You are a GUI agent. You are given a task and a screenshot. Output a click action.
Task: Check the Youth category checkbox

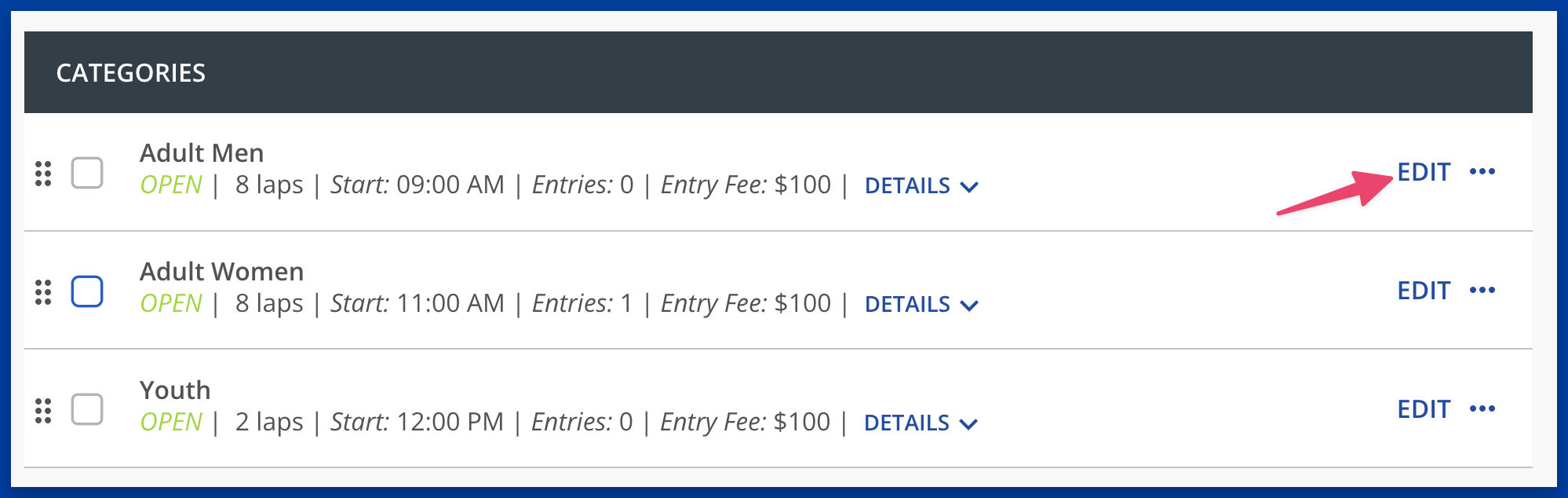coord(87,409)
